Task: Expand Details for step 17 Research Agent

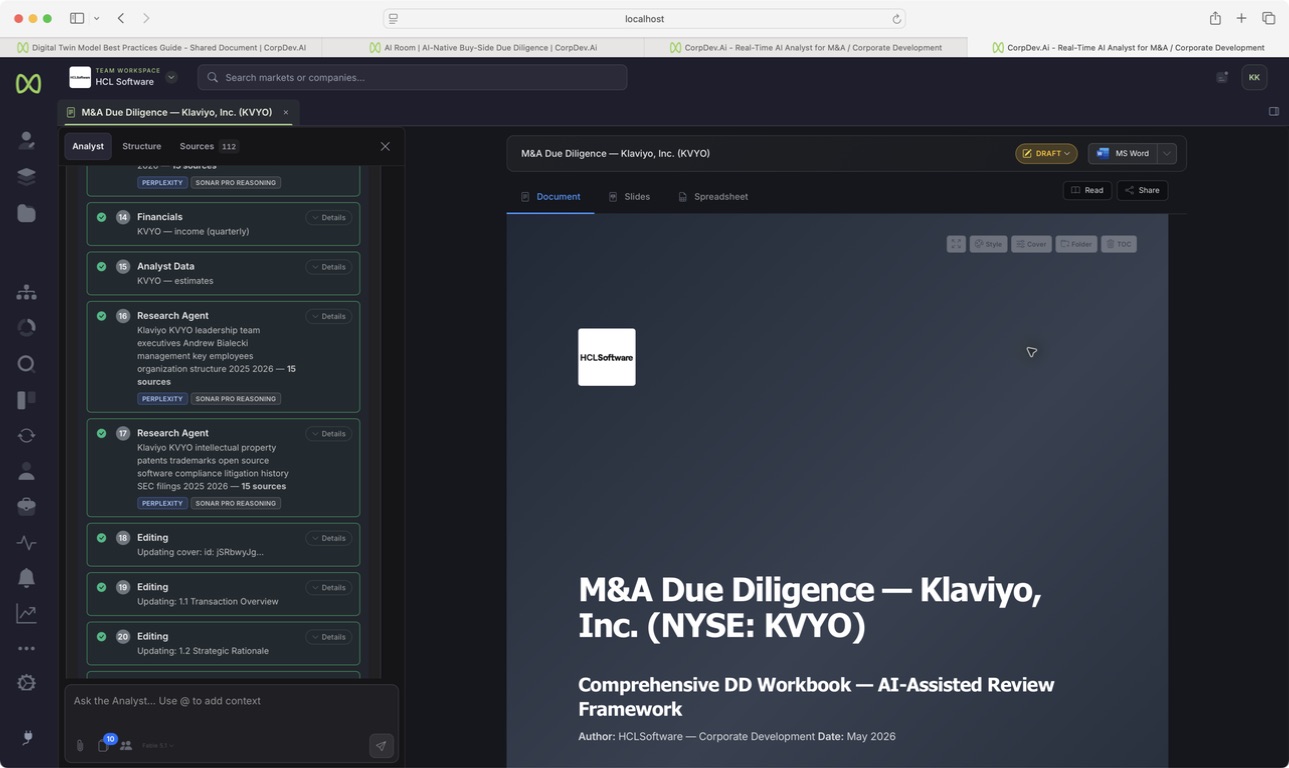Action: [x=328, y=434]
